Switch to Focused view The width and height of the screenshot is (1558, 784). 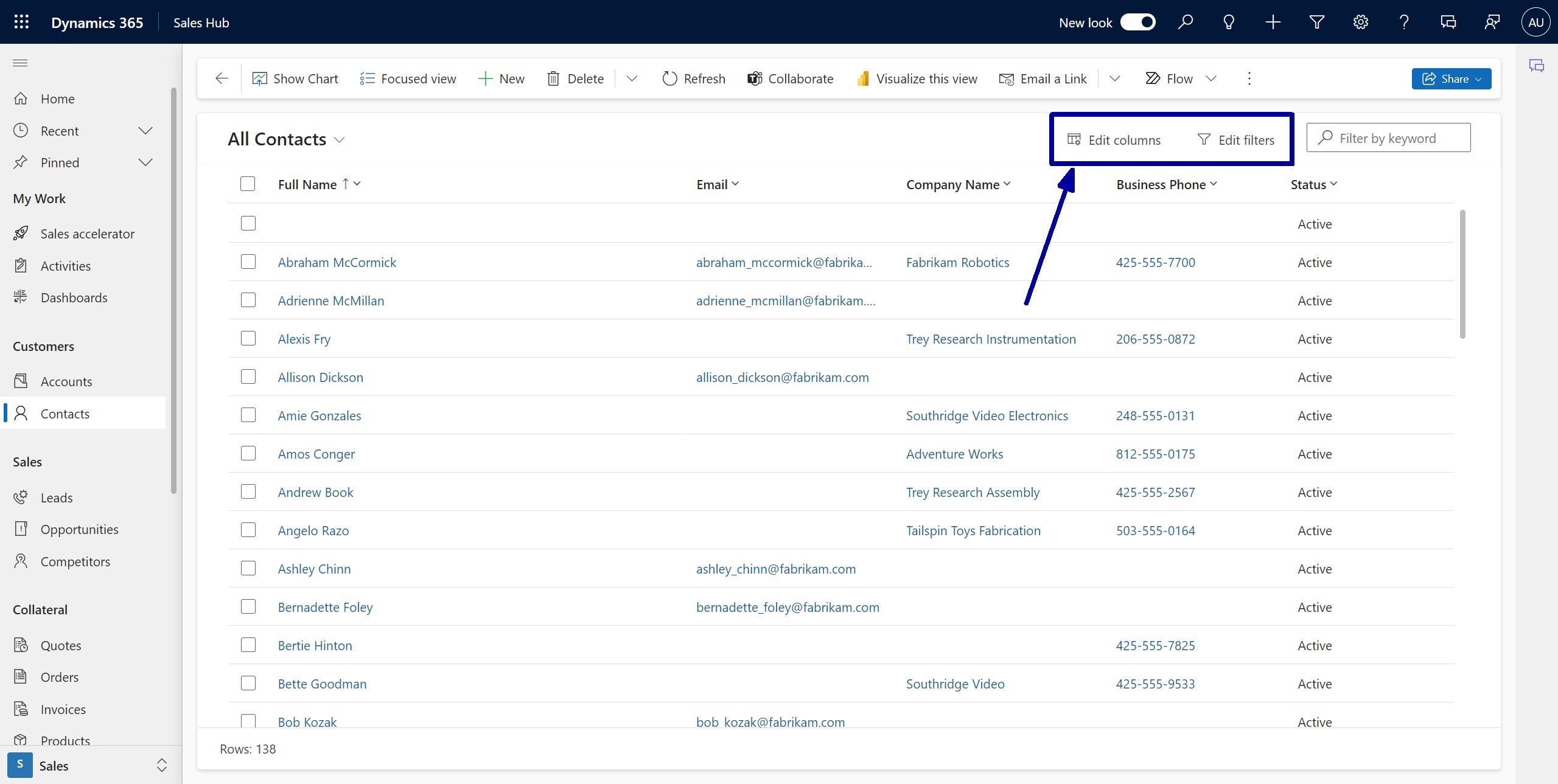pos(407,78)
